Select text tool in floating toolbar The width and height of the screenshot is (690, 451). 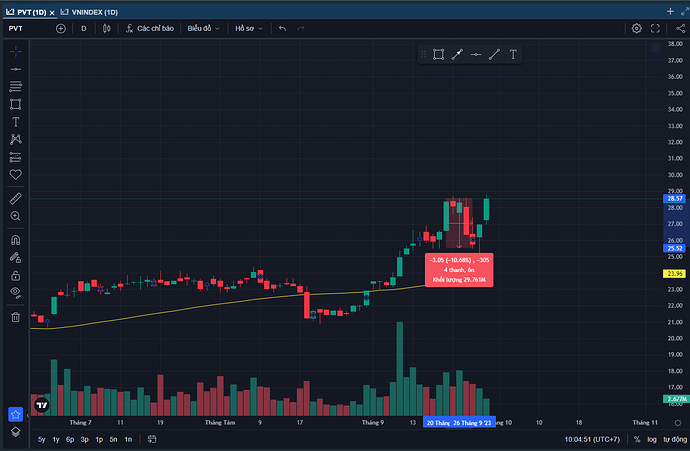(513, 55)
